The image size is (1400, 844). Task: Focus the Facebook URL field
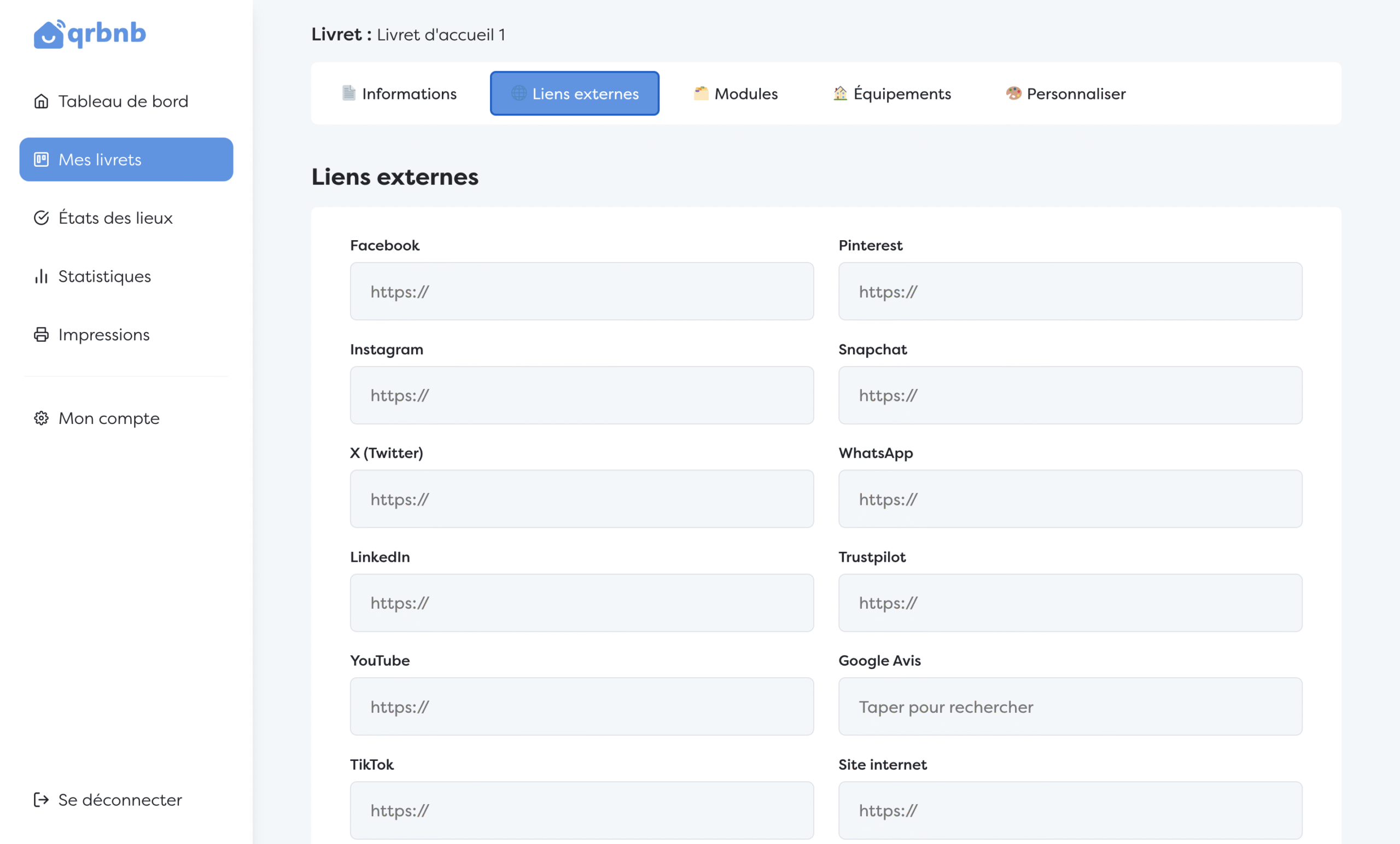pos(581,292)
